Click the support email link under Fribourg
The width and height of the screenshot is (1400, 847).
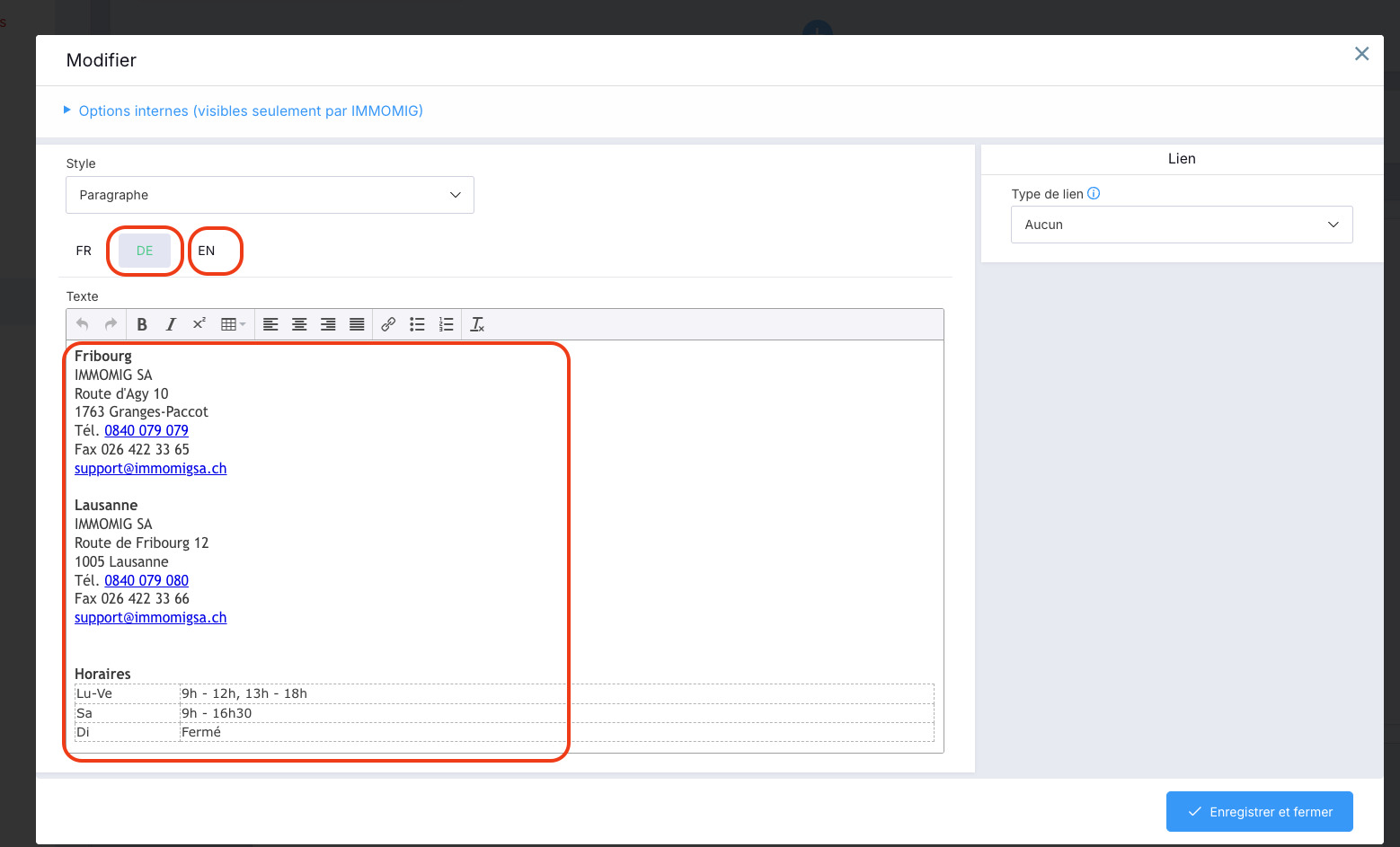(151, 468)
